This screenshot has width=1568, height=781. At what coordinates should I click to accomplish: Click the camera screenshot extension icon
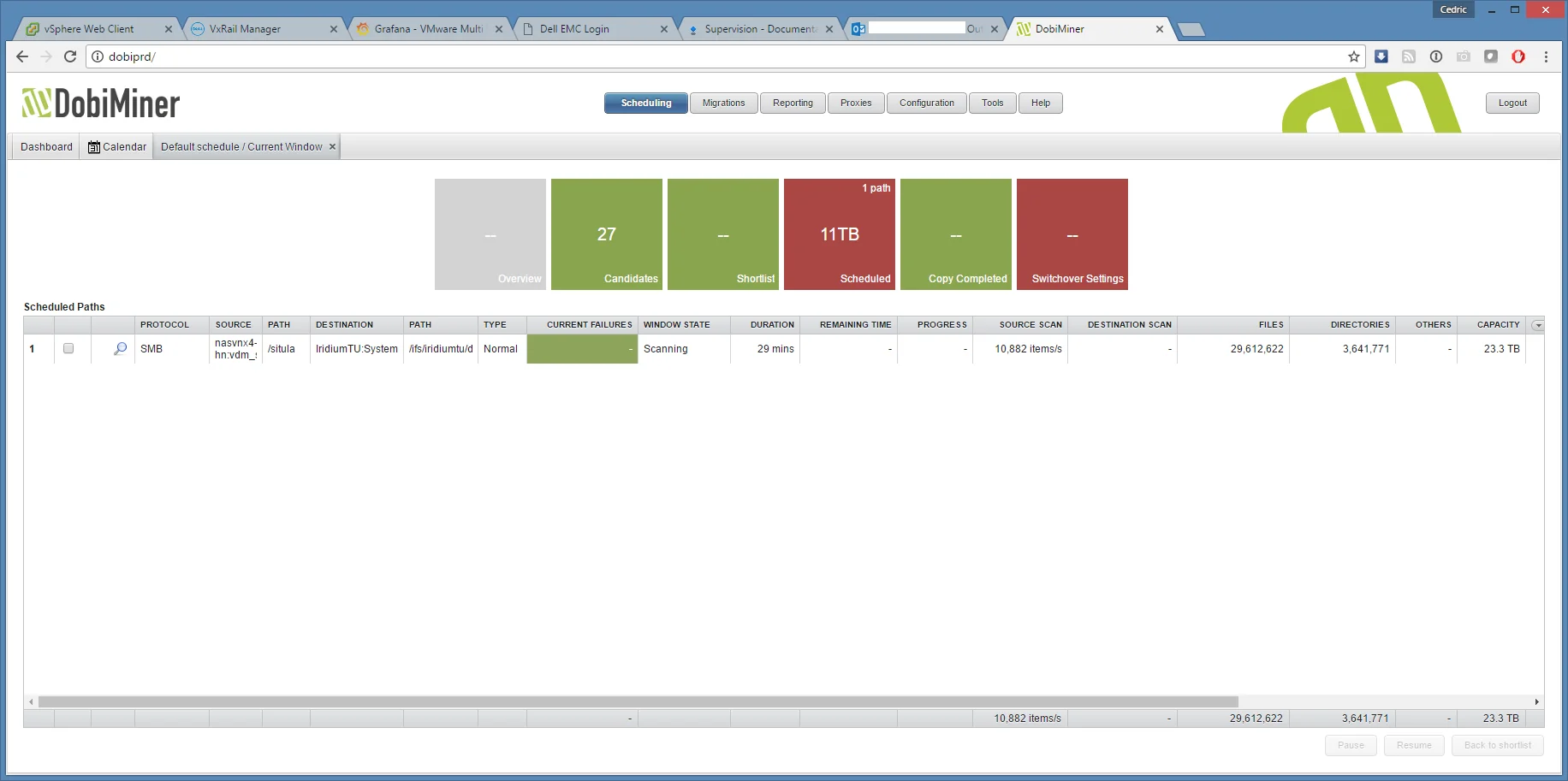(x=1464, y=56)
